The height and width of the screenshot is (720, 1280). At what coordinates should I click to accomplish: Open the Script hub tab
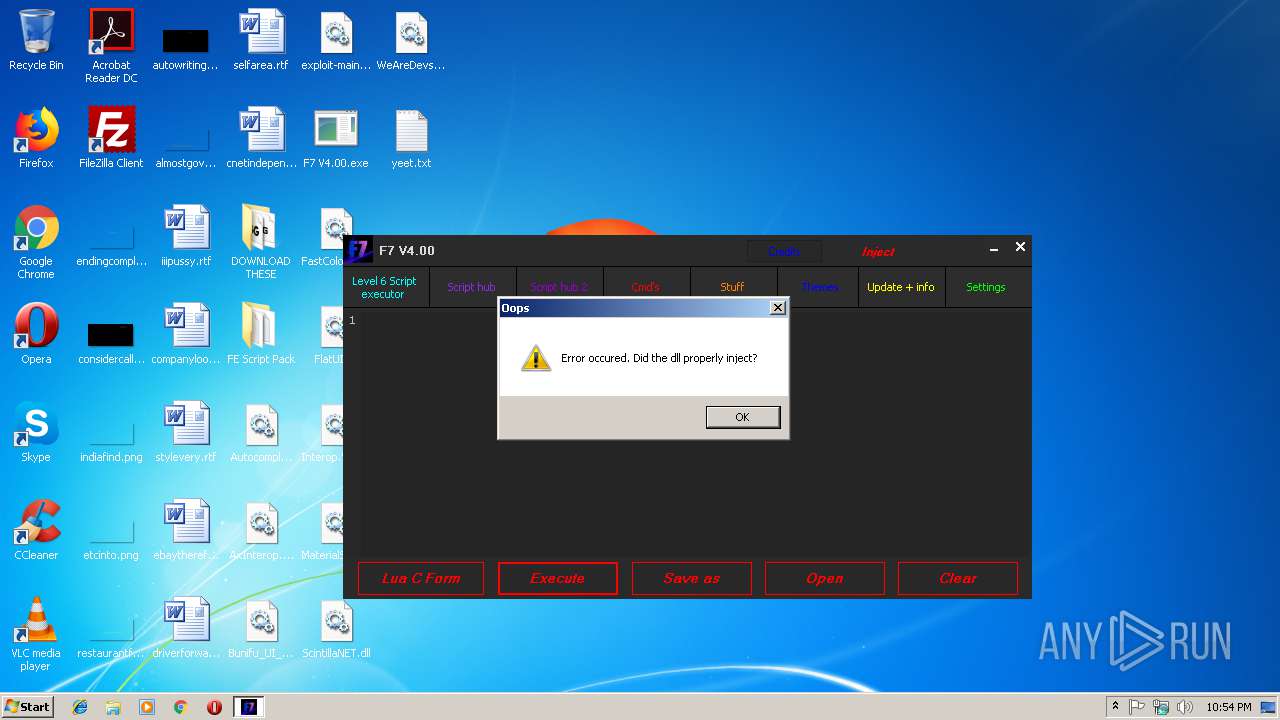coord(471,287)
